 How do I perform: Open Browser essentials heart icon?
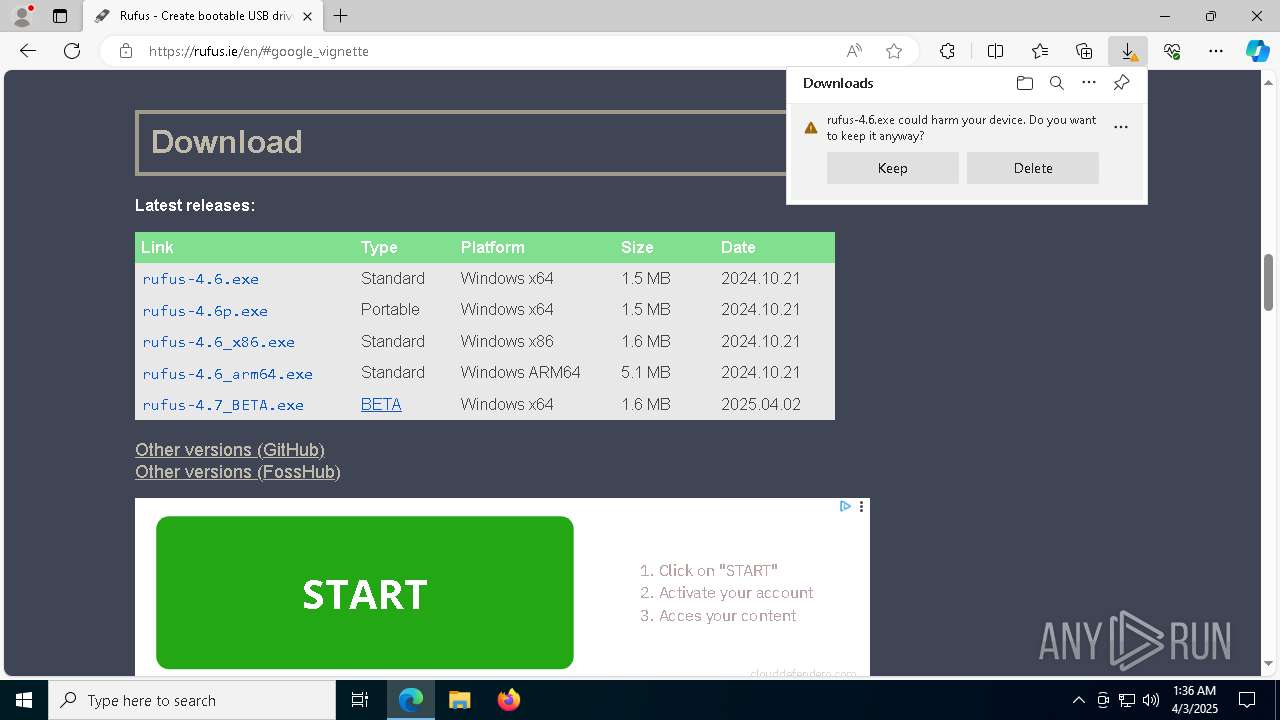coord(1172,51)
